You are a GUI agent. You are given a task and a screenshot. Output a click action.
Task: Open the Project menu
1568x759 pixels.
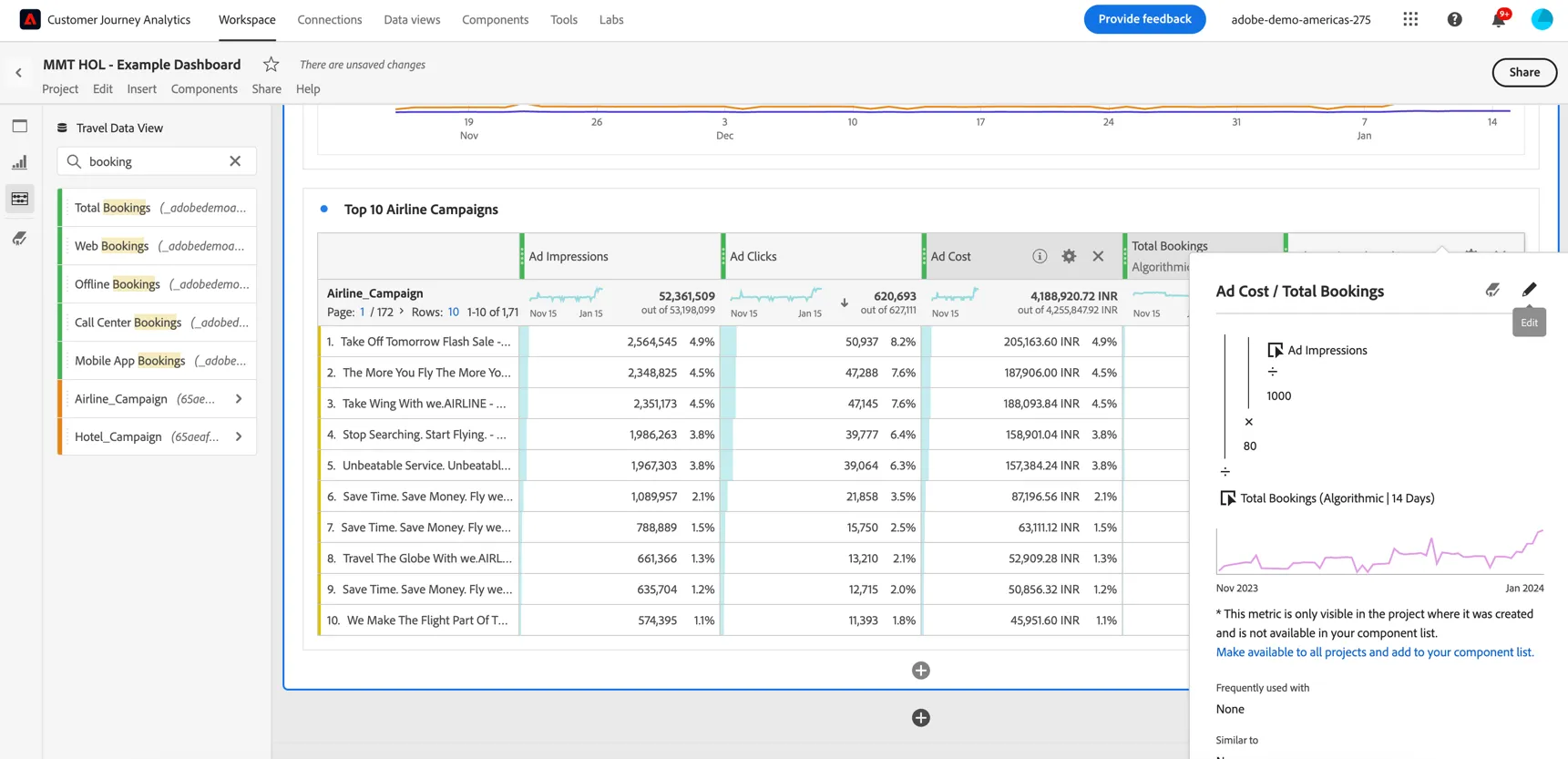[x=60, y=88]
